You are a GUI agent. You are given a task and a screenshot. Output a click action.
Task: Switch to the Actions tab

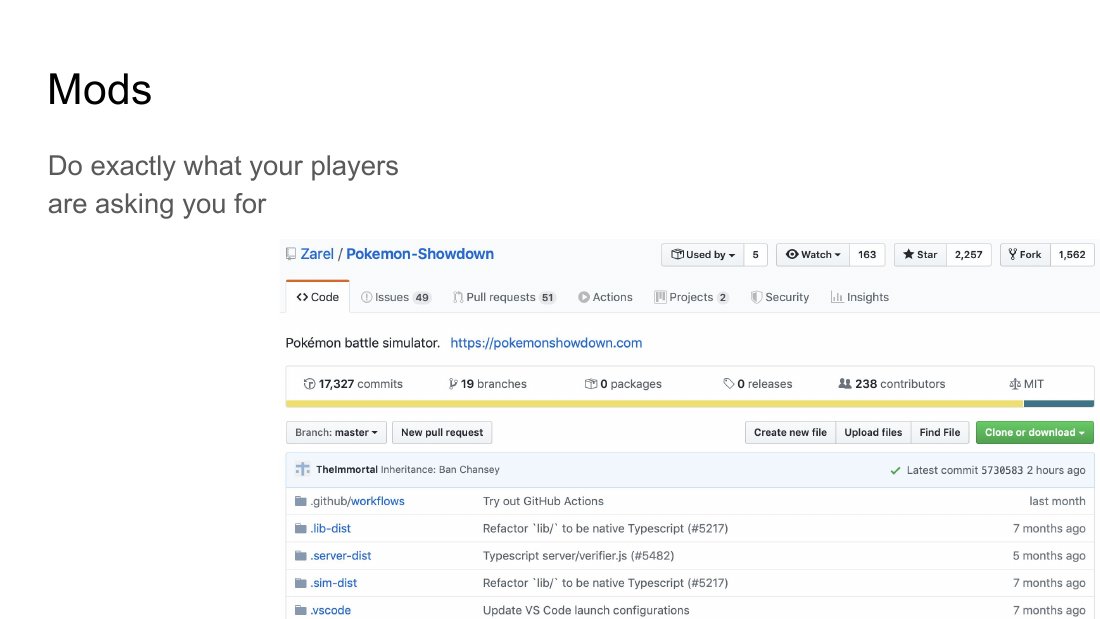click(x=605, y=298)
